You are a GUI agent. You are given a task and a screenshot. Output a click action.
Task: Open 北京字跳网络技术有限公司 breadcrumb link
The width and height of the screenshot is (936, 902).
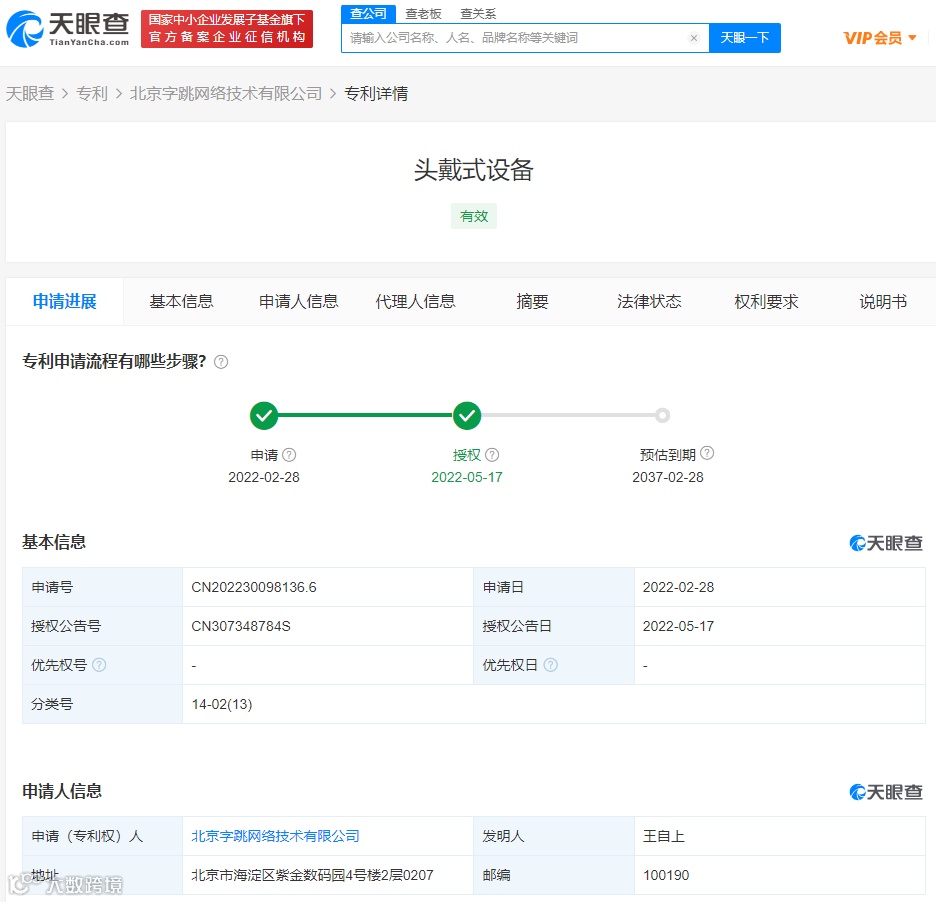point(226,94)
